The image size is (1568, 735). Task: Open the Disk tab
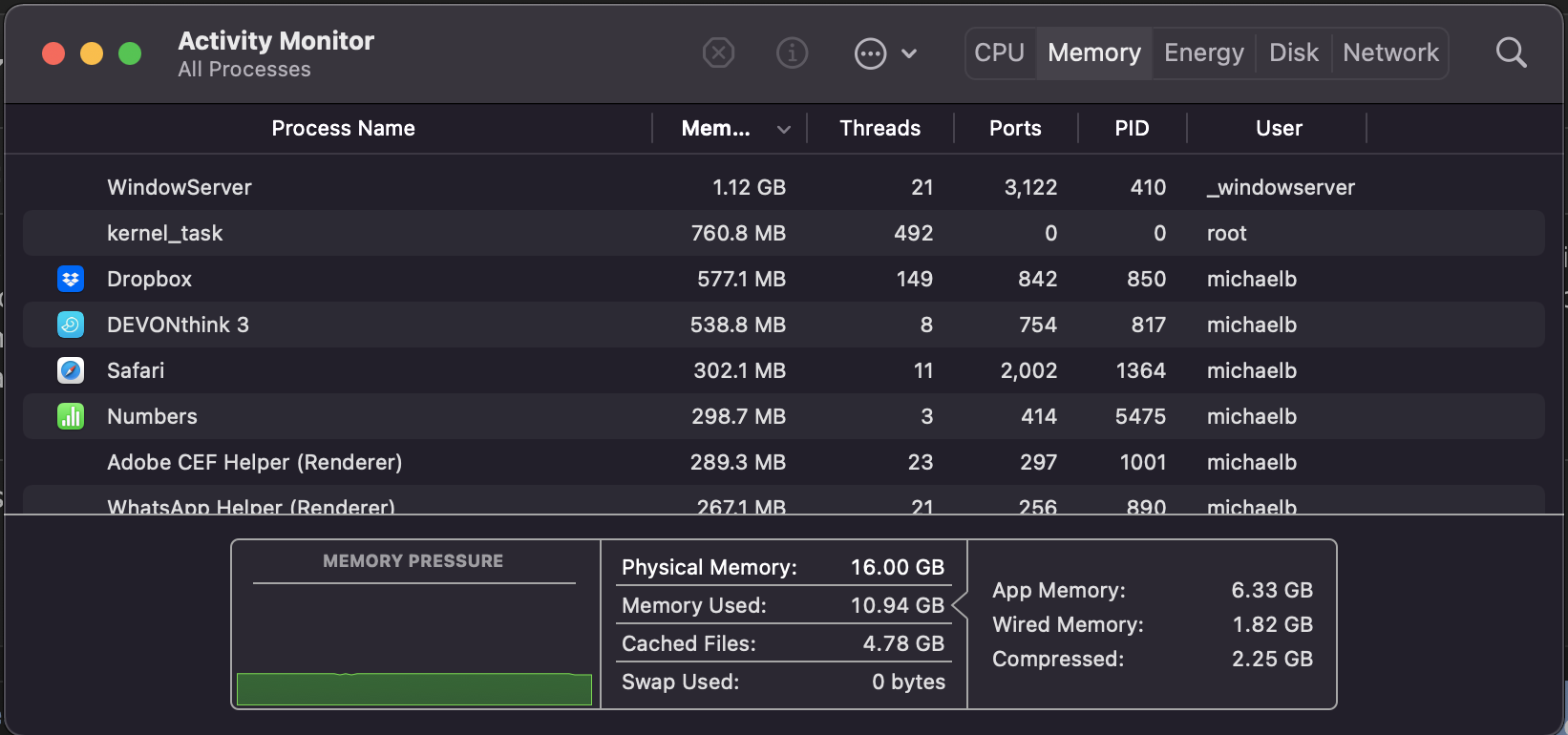point(1294,52)
